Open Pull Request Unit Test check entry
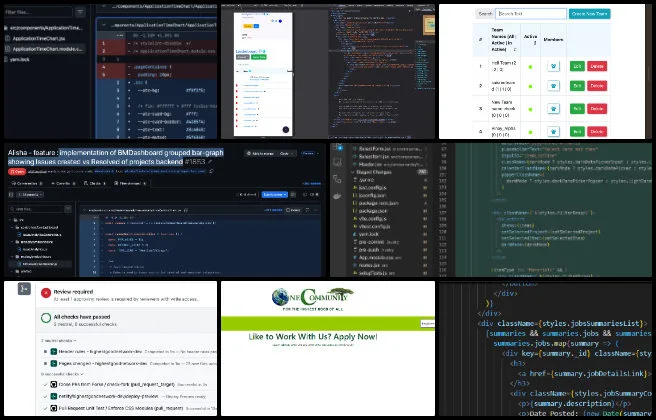This screenshot has width=656, height=420. click(121, 408)
